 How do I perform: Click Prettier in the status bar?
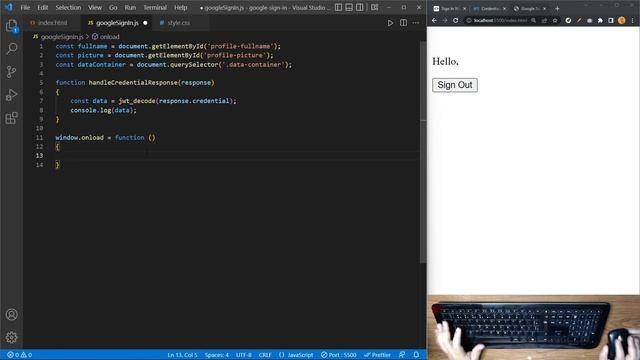pyautogui.click(x=377, y=355)
